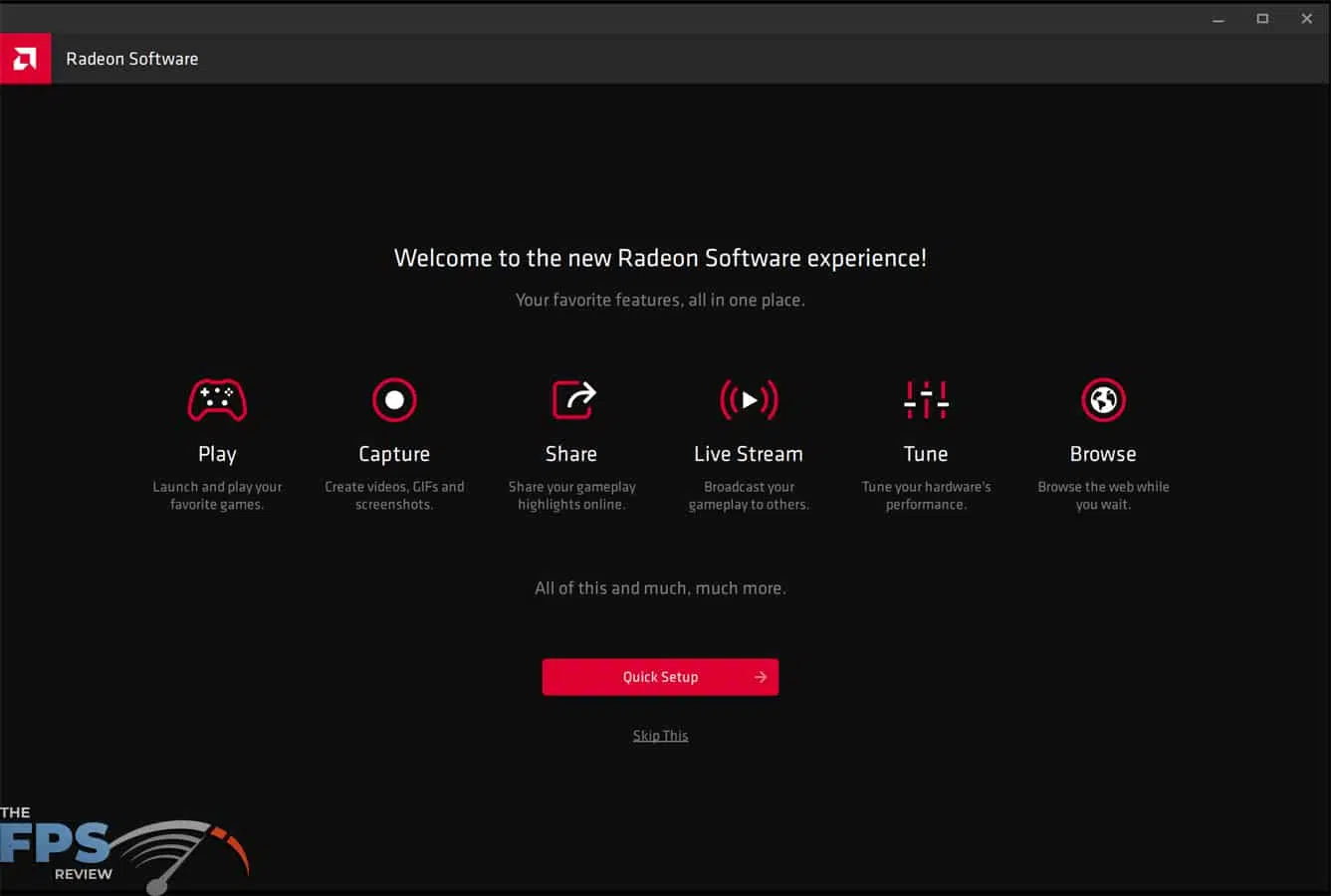Image resolution: width=1331 pixels, height=896 pixels.
Task: Click 'Your favorite features, all in one place.'
Action: tap(660, 300)
